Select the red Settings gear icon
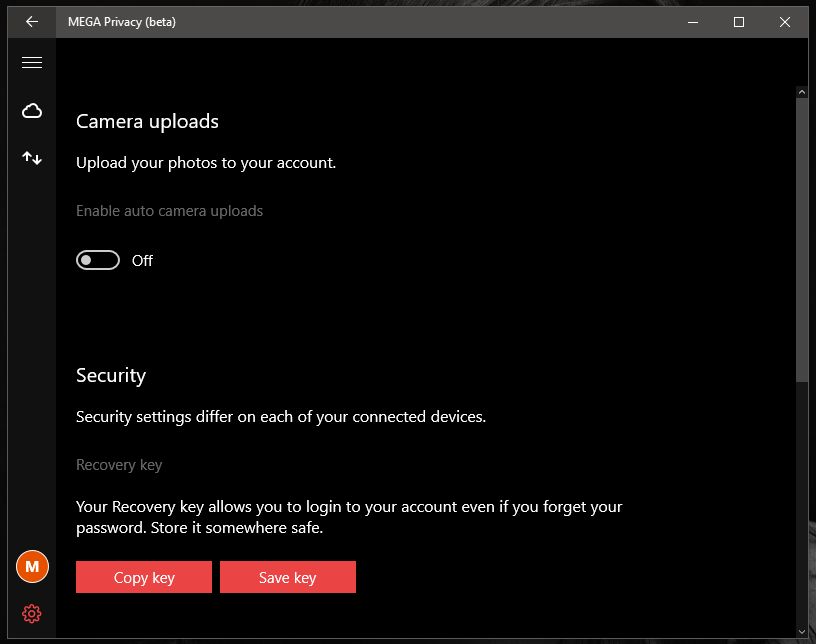This screenshot has width=816, height=644. pyautogui.click(x=32, y=614)
